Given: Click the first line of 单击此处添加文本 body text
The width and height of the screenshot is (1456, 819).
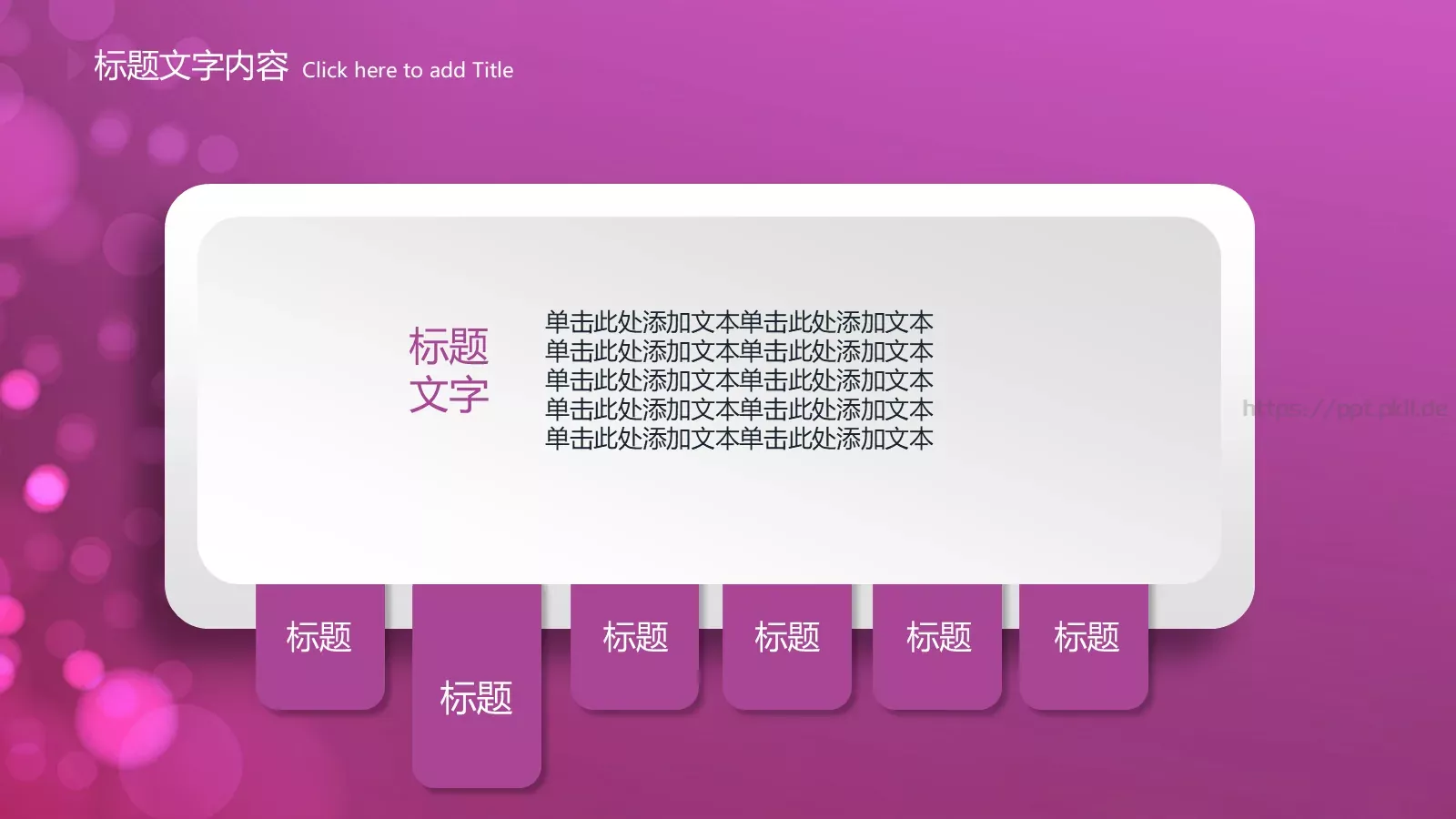Looking at the screenshot, I should point(739,322).
